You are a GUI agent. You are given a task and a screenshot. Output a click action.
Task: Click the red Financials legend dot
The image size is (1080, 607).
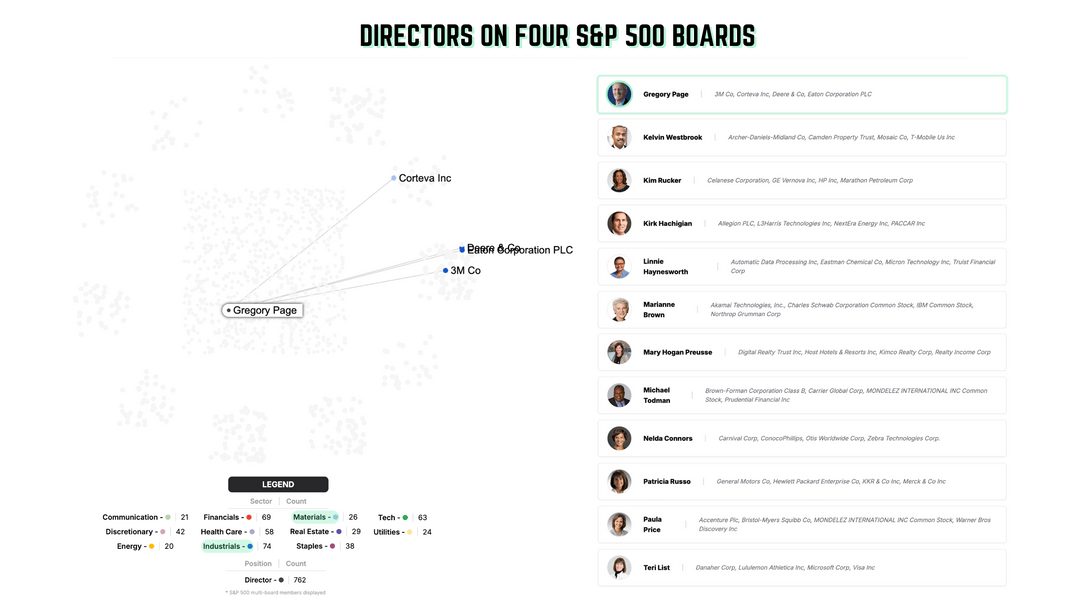249,517
